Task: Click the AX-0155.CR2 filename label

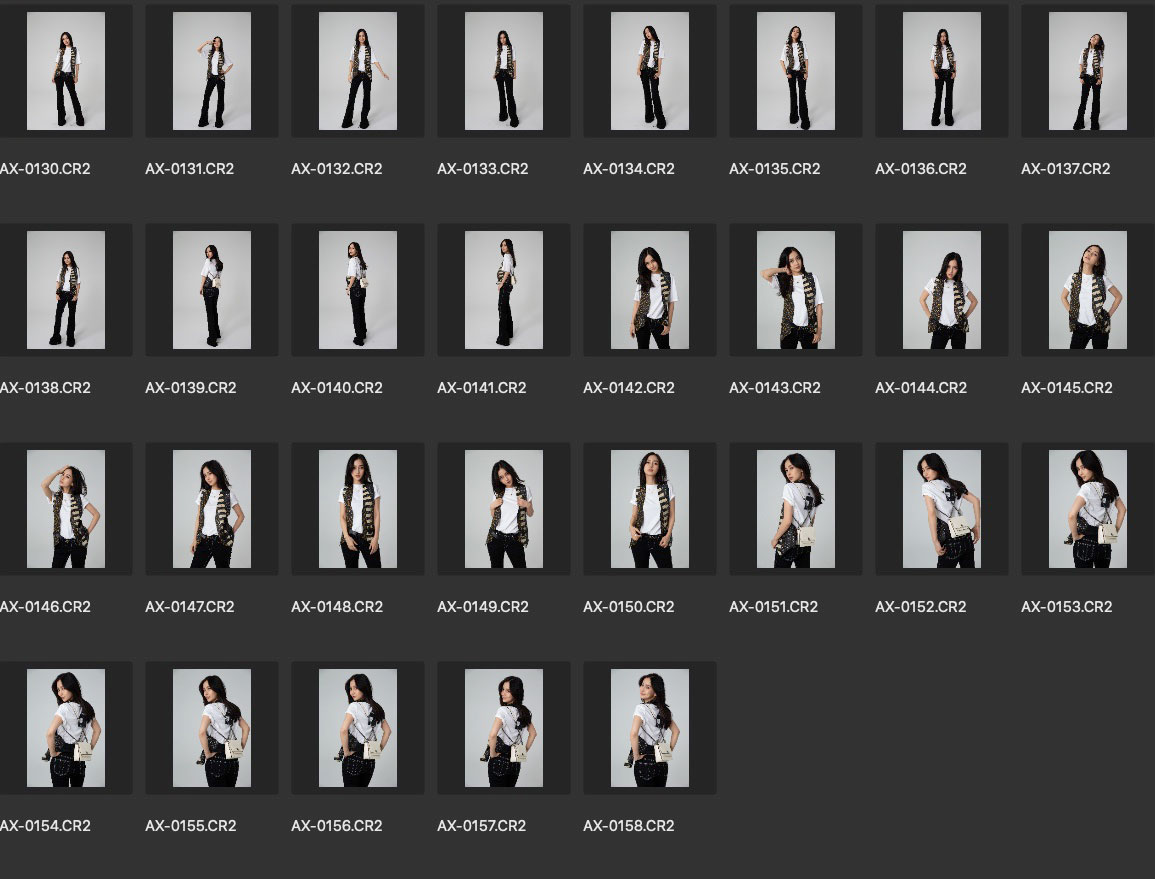Action: (191, 826)
